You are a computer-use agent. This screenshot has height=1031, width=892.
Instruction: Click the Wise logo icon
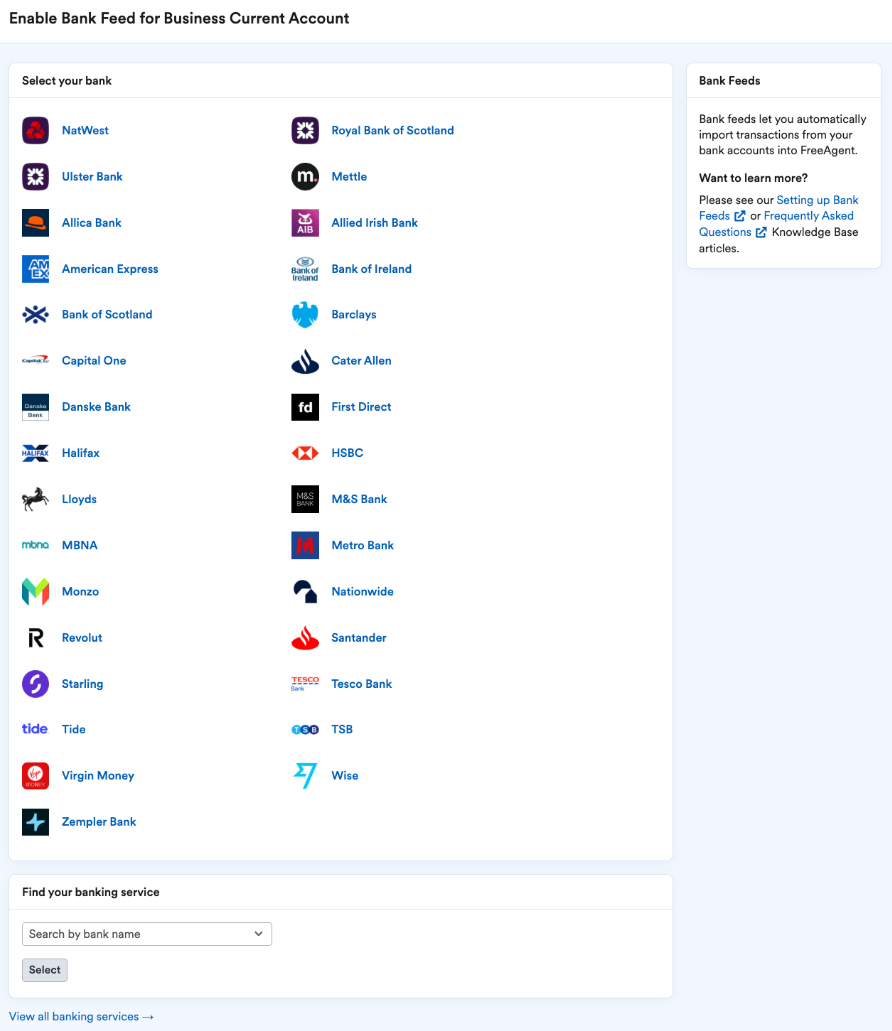click(x=305, y=776)
